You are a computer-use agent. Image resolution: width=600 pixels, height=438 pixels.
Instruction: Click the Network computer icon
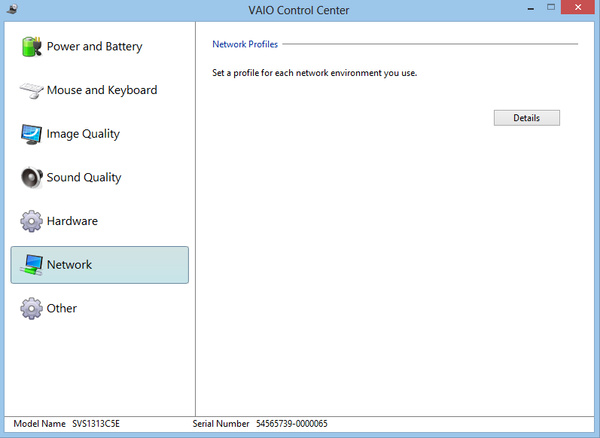[31, 265]
